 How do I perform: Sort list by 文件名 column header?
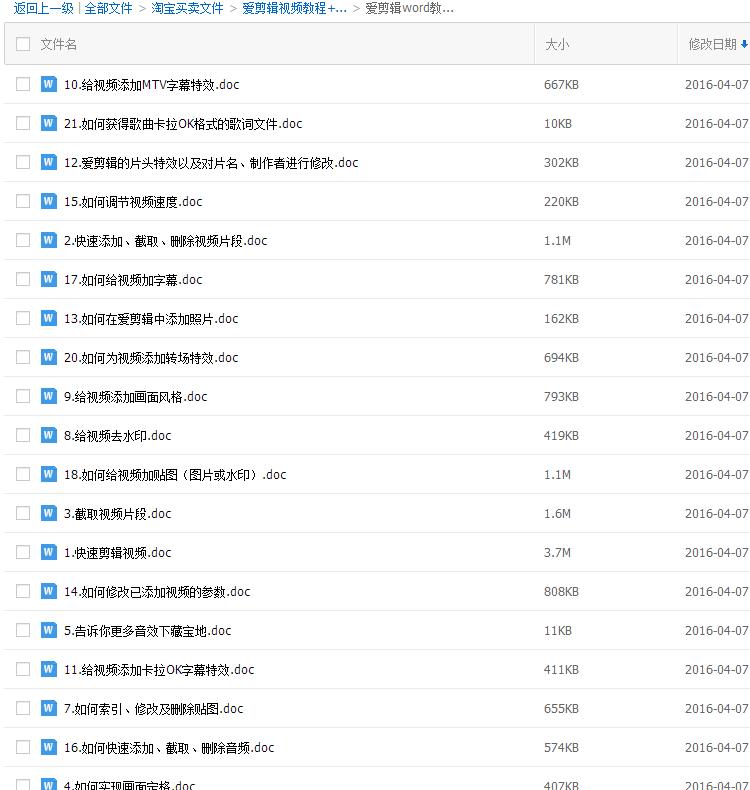coord(58,44)
